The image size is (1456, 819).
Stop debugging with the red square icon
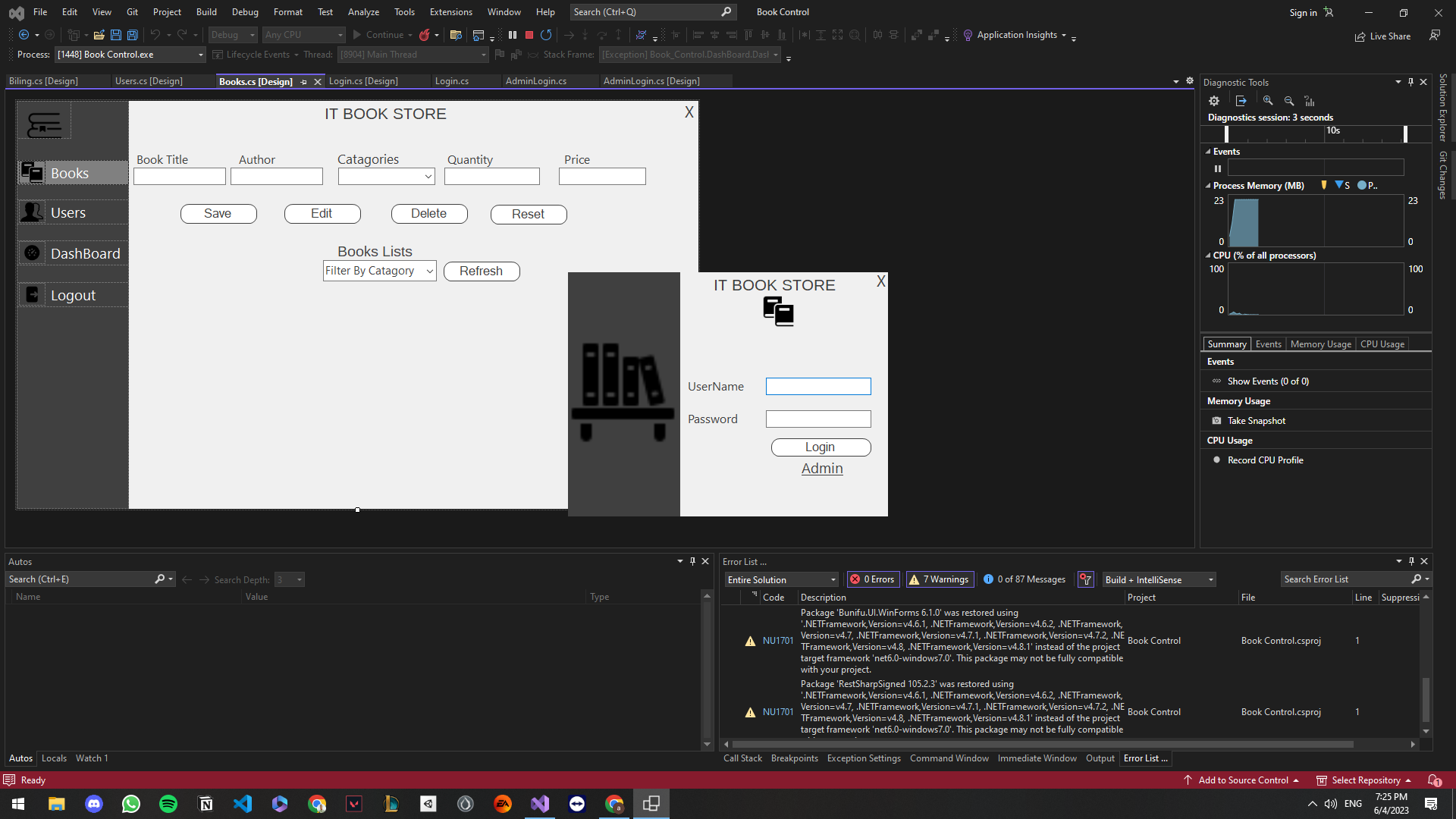click(x=529, y=35)
